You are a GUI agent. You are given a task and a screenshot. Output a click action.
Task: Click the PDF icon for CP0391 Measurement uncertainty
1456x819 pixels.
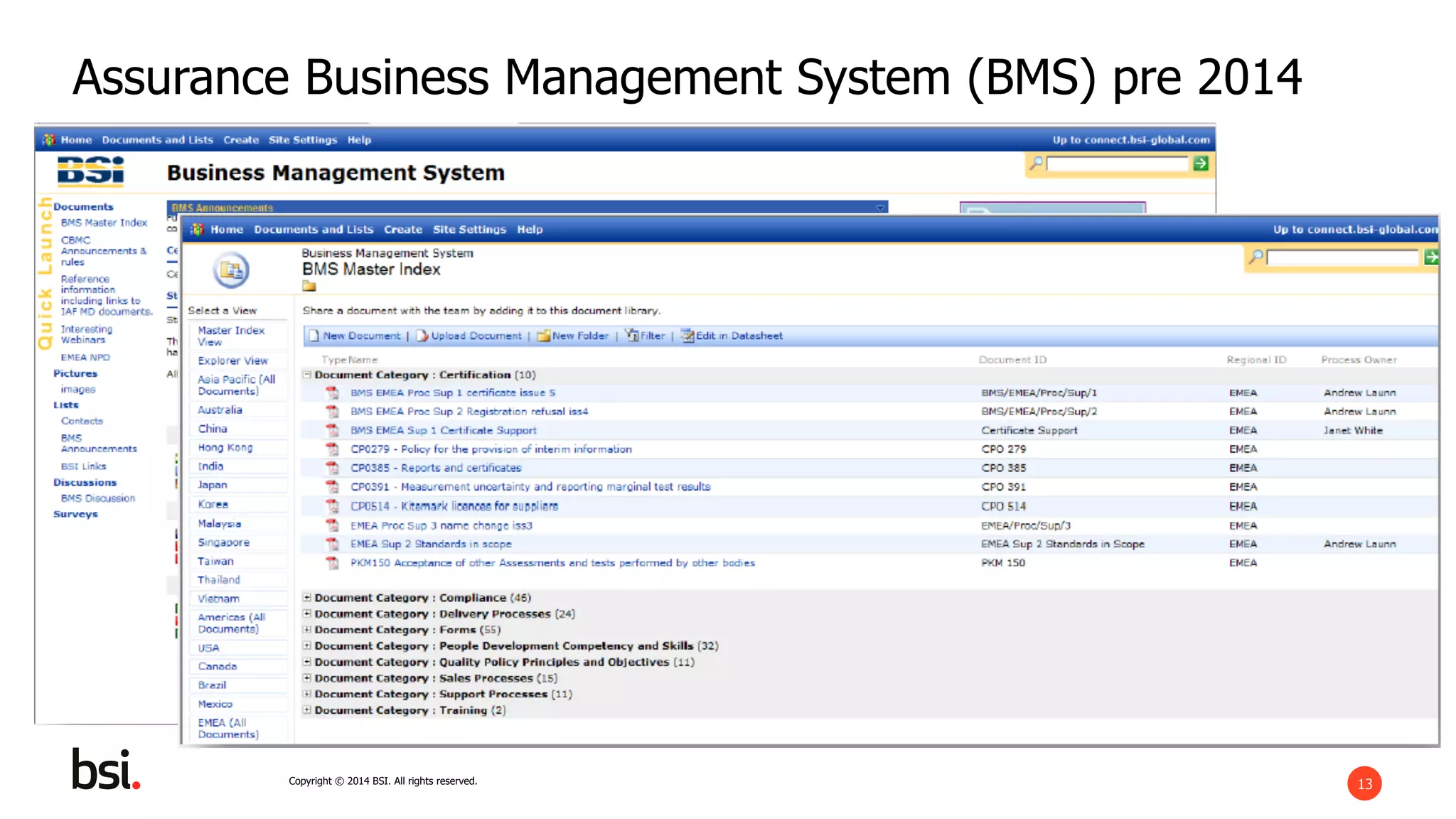[332, 487]
